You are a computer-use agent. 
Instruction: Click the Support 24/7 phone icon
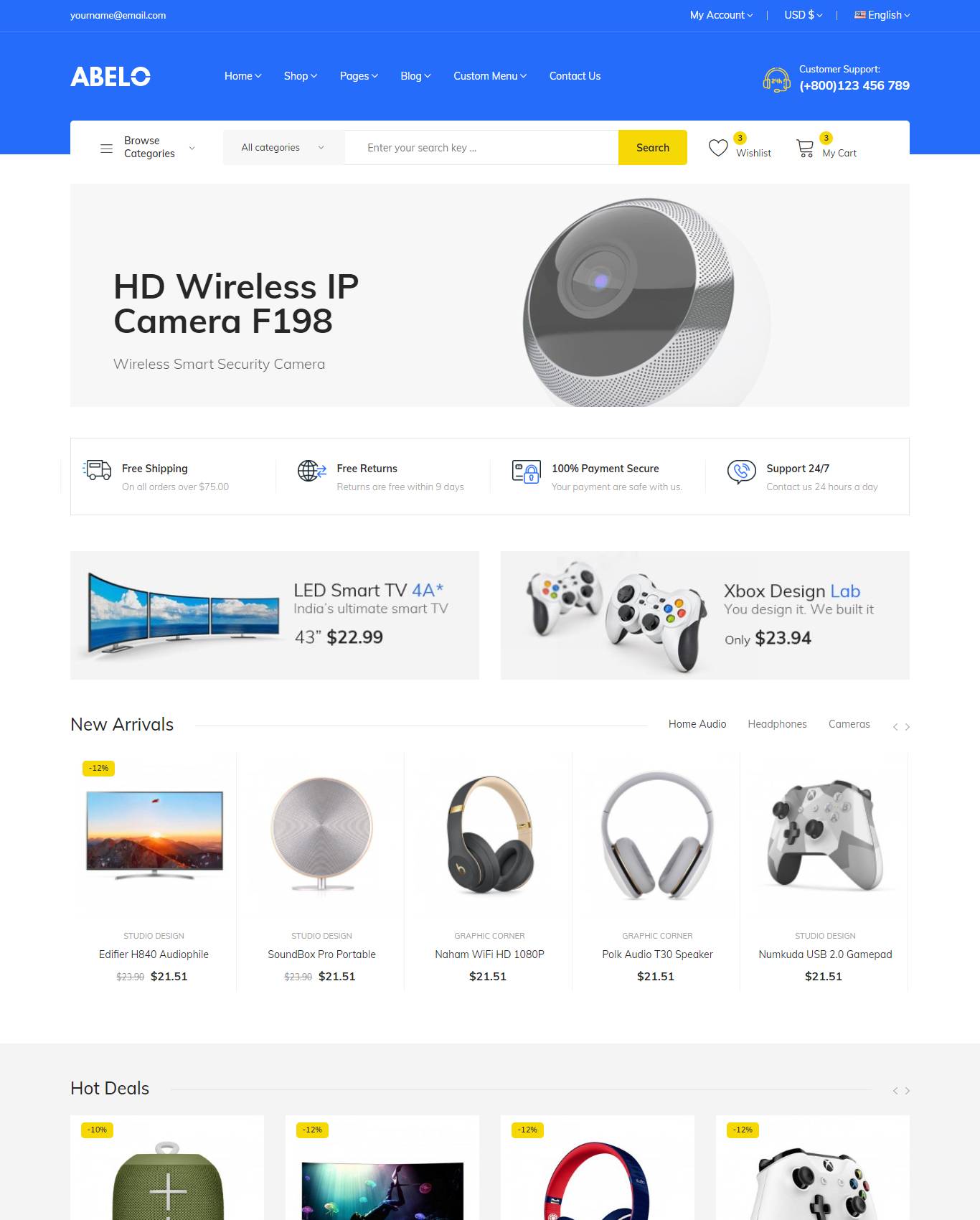tap(741, 471)
